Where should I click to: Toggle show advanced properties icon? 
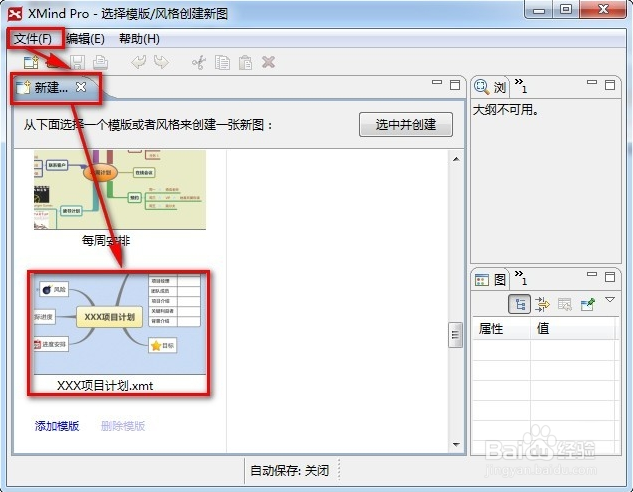(x=542, y=304)
